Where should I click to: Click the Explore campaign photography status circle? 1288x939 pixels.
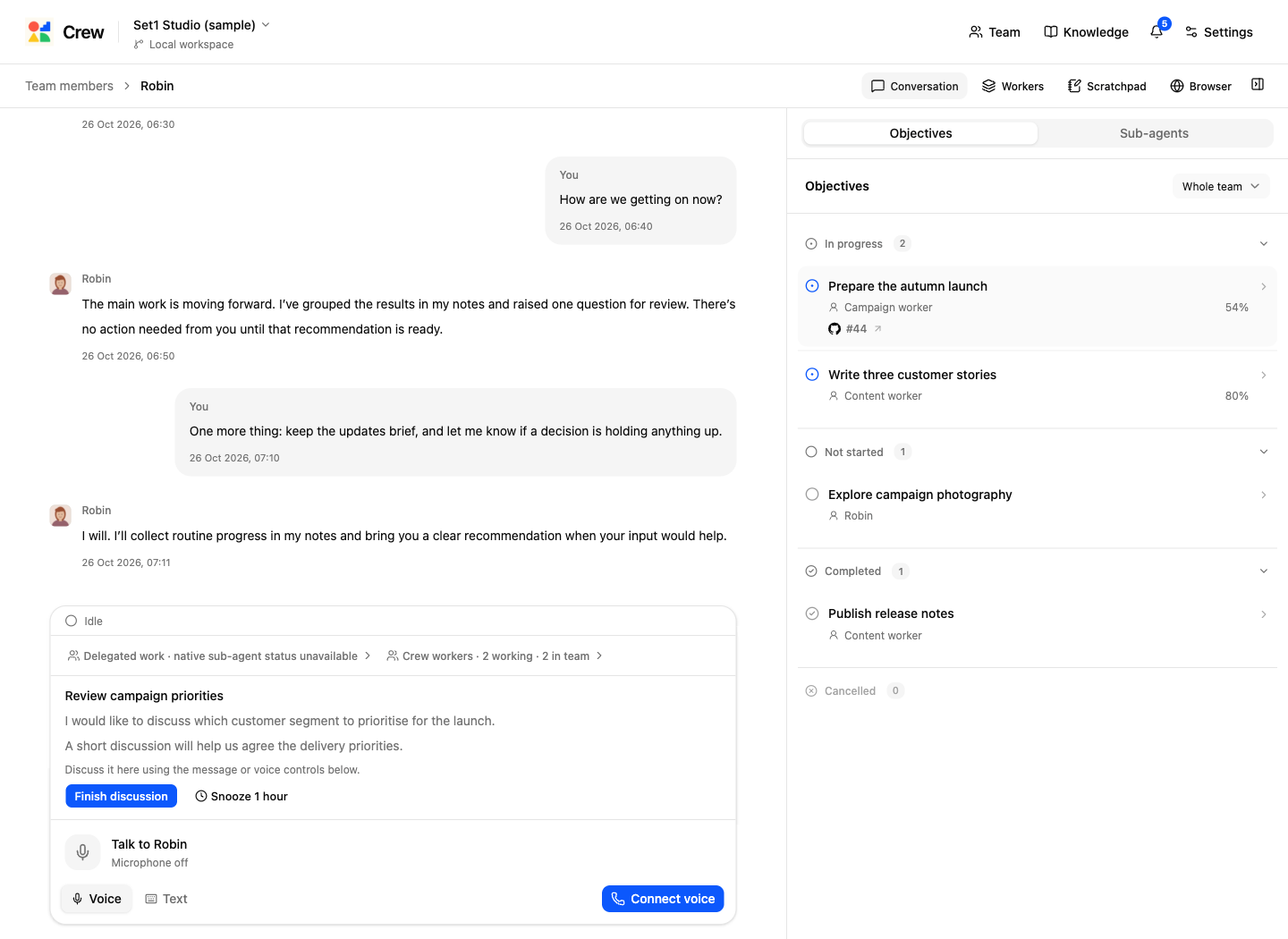(812, 495)
